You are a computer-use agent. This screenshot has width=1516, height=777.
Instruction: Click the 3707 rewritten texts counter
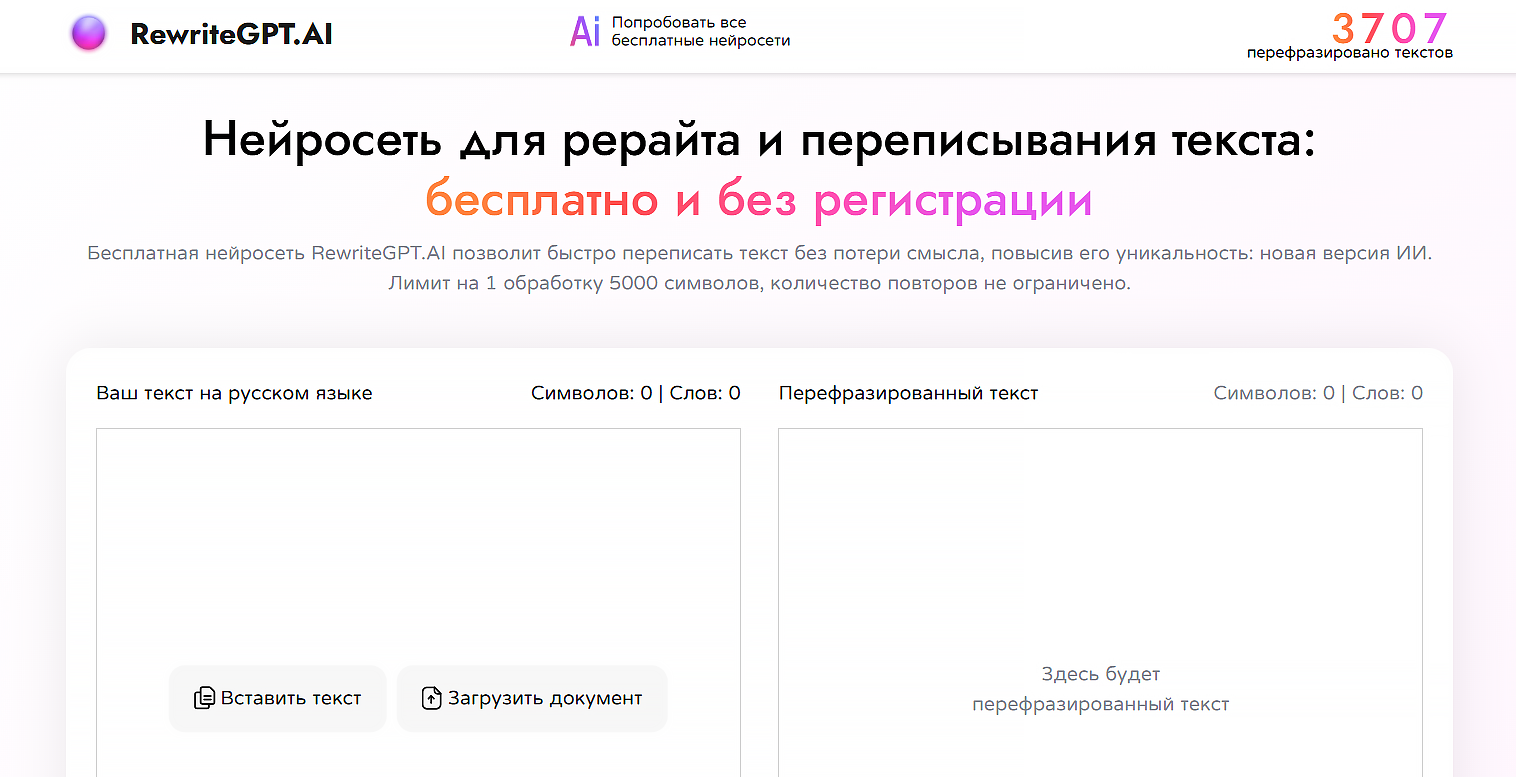[x=1388, y=29]
